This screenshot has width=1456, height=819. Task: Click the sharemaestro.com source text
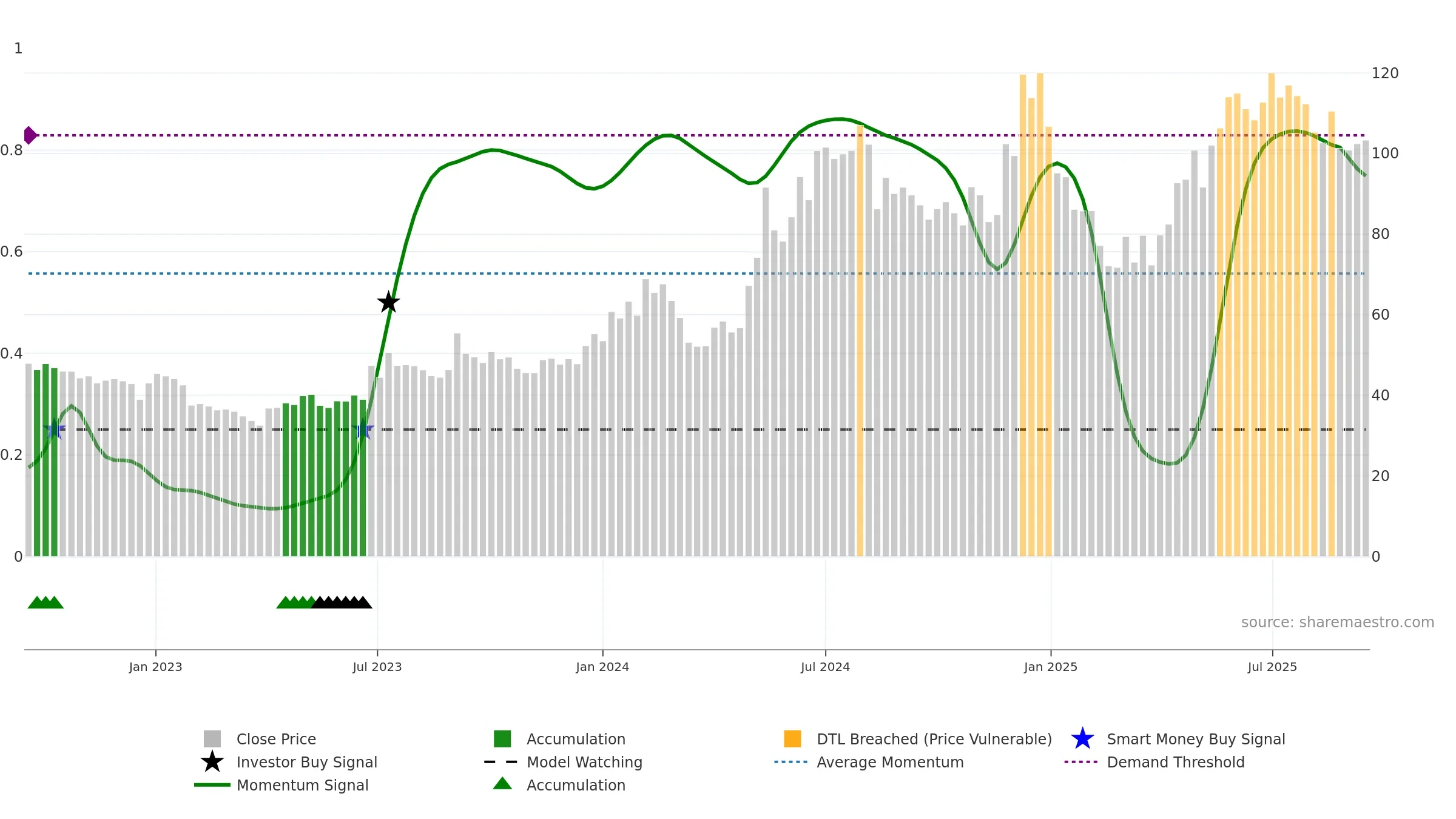click(1338, 622)
